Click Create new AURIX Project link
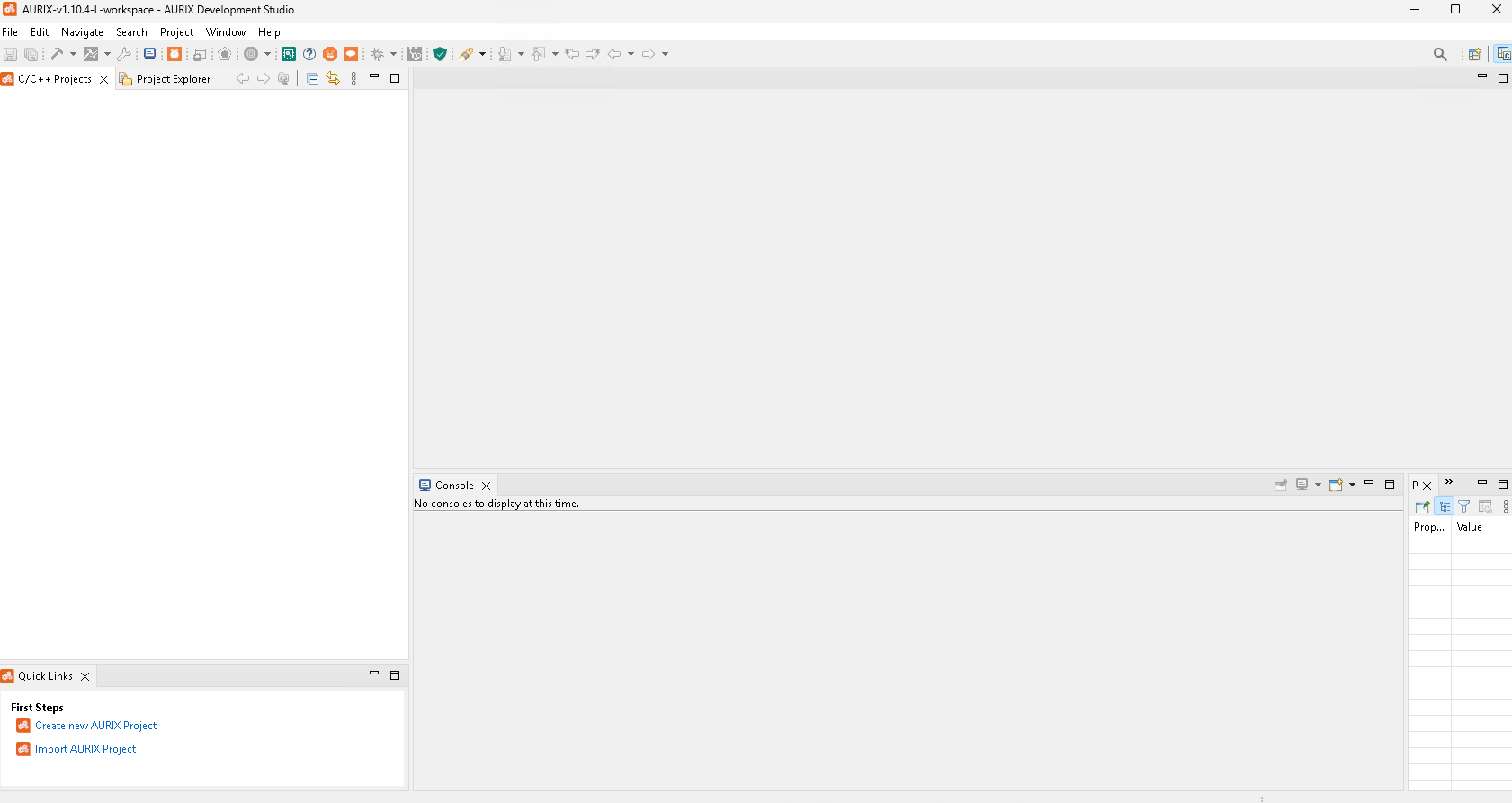Viewport: 1512px width, 803px height. coord(95,726)
